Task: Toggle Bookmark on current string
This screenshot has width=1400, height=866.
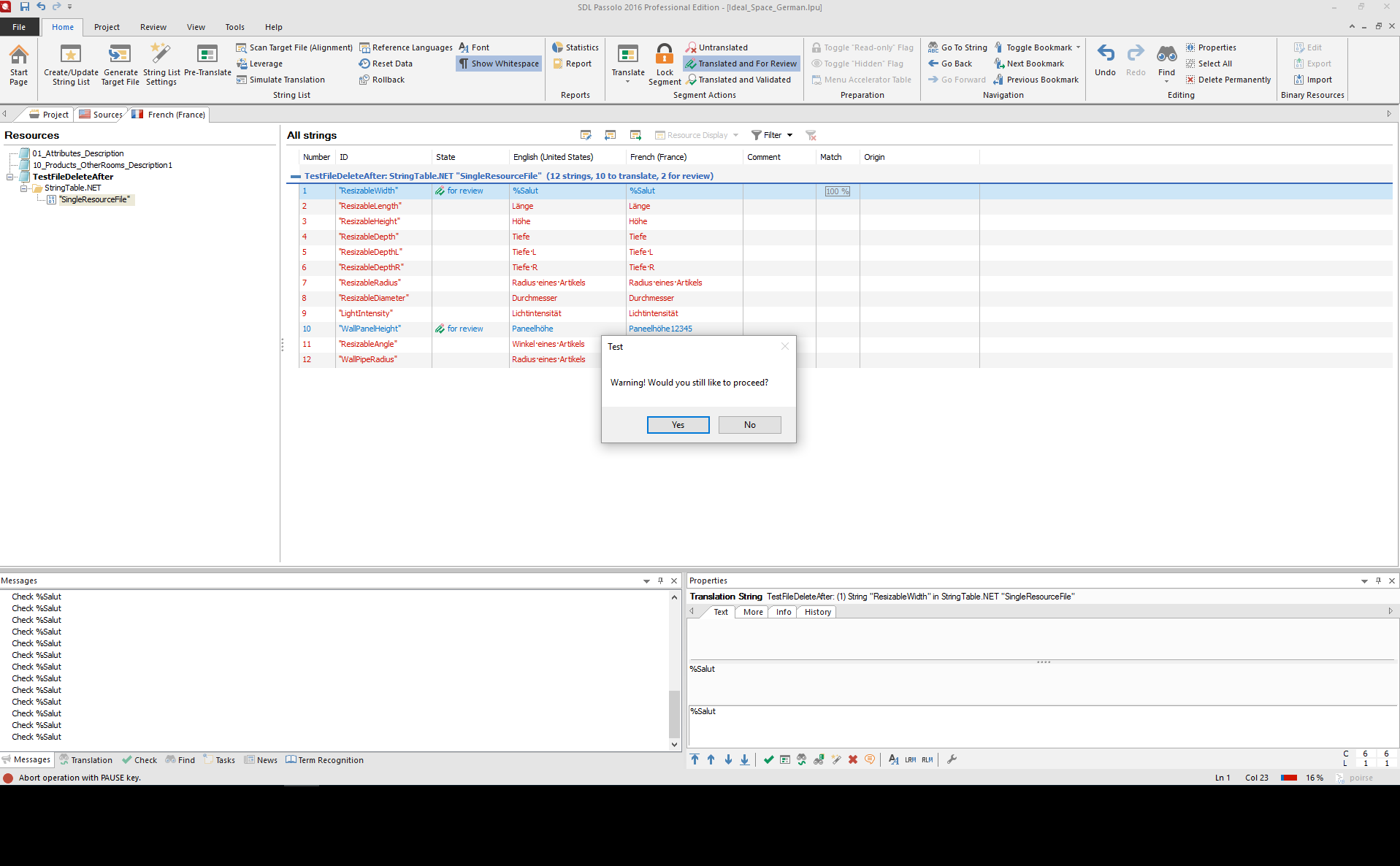Action: [1033, 47]
